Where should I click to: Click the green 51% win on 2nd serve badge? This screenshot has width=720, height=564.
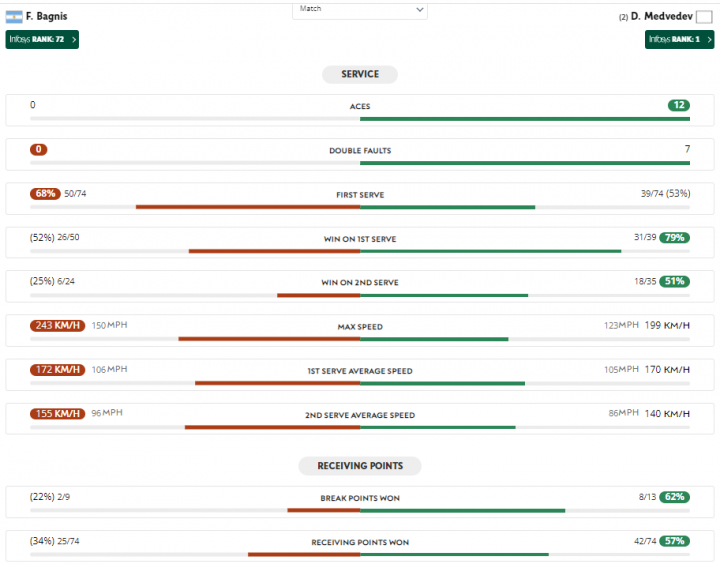point(674,281)
